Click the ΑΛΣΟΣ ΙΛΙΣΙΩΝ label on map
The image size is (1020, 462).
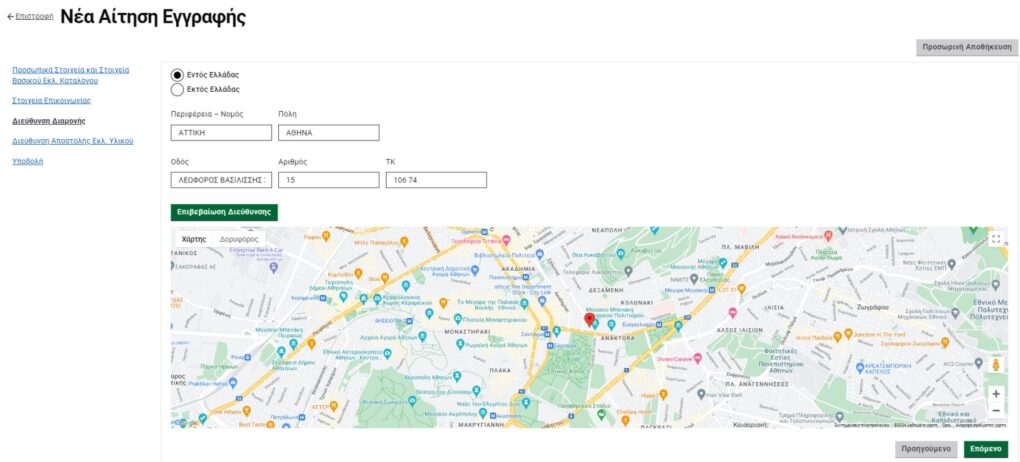click(x=740, y=330)
